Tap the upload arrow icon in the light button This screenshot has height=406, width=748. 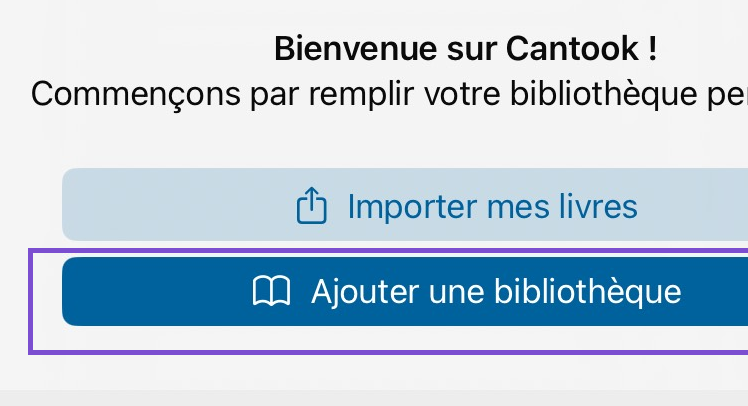tap(312, 207)
